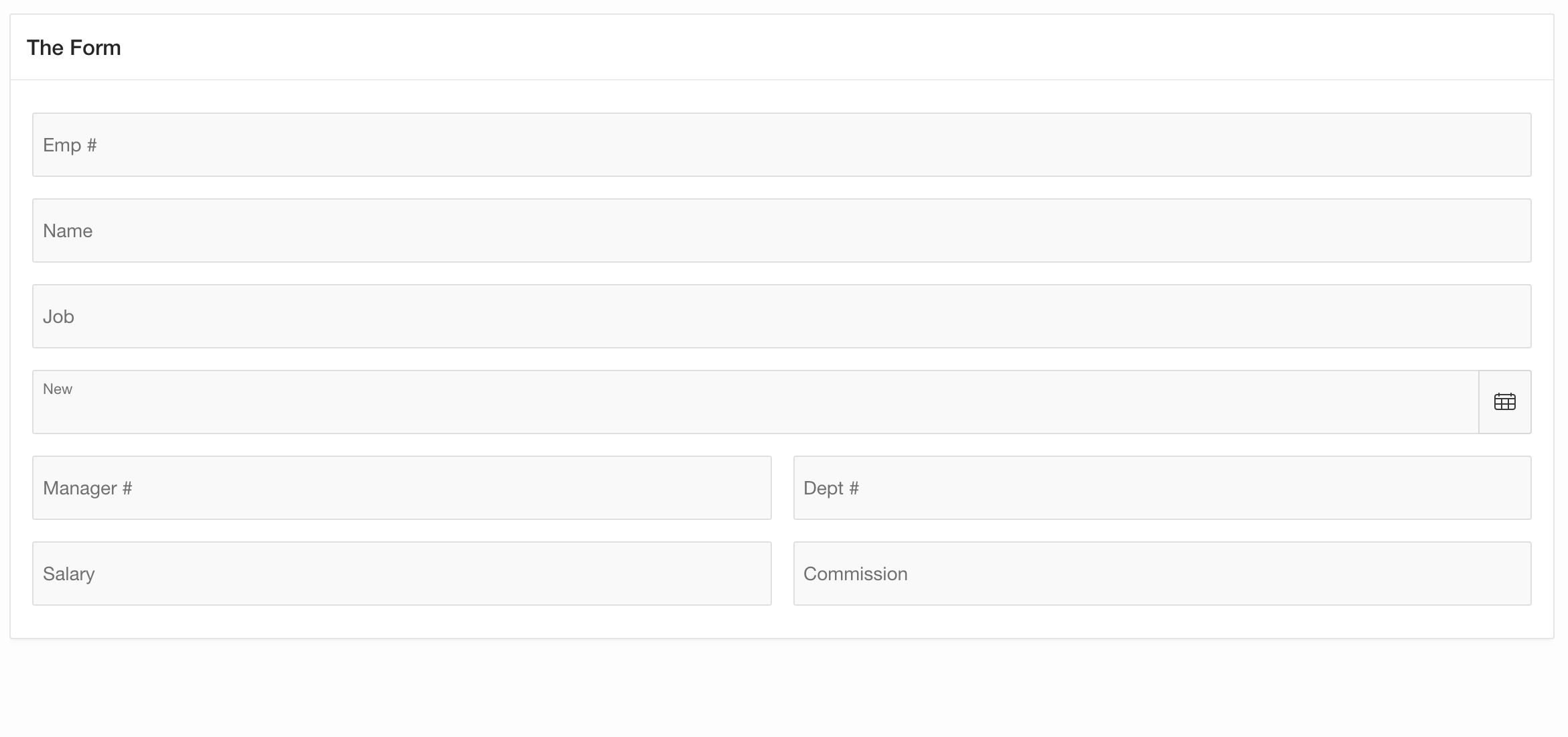Viewport: 1568px width, 737px height.
Task: Click the 'Name' placeholder text
Action: (68, 231)
